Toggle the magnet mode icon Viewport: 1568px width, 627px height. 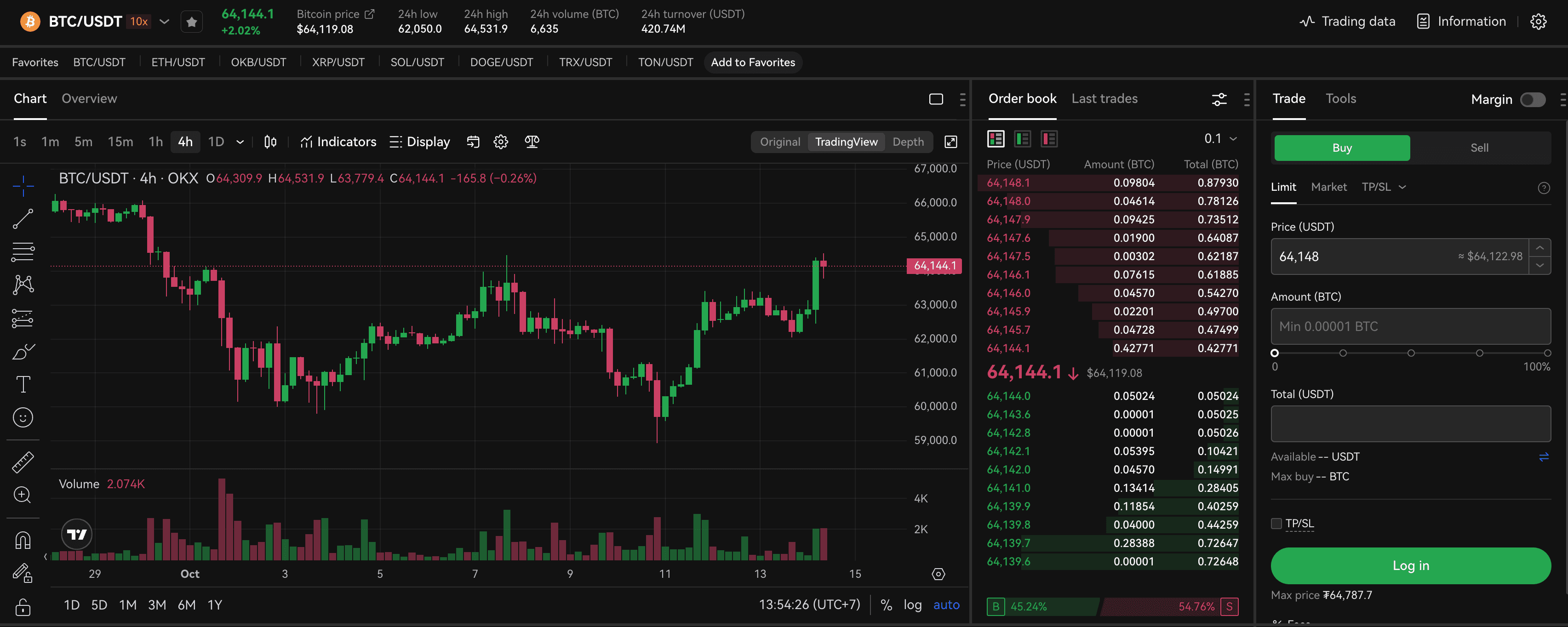coord(23,540)
